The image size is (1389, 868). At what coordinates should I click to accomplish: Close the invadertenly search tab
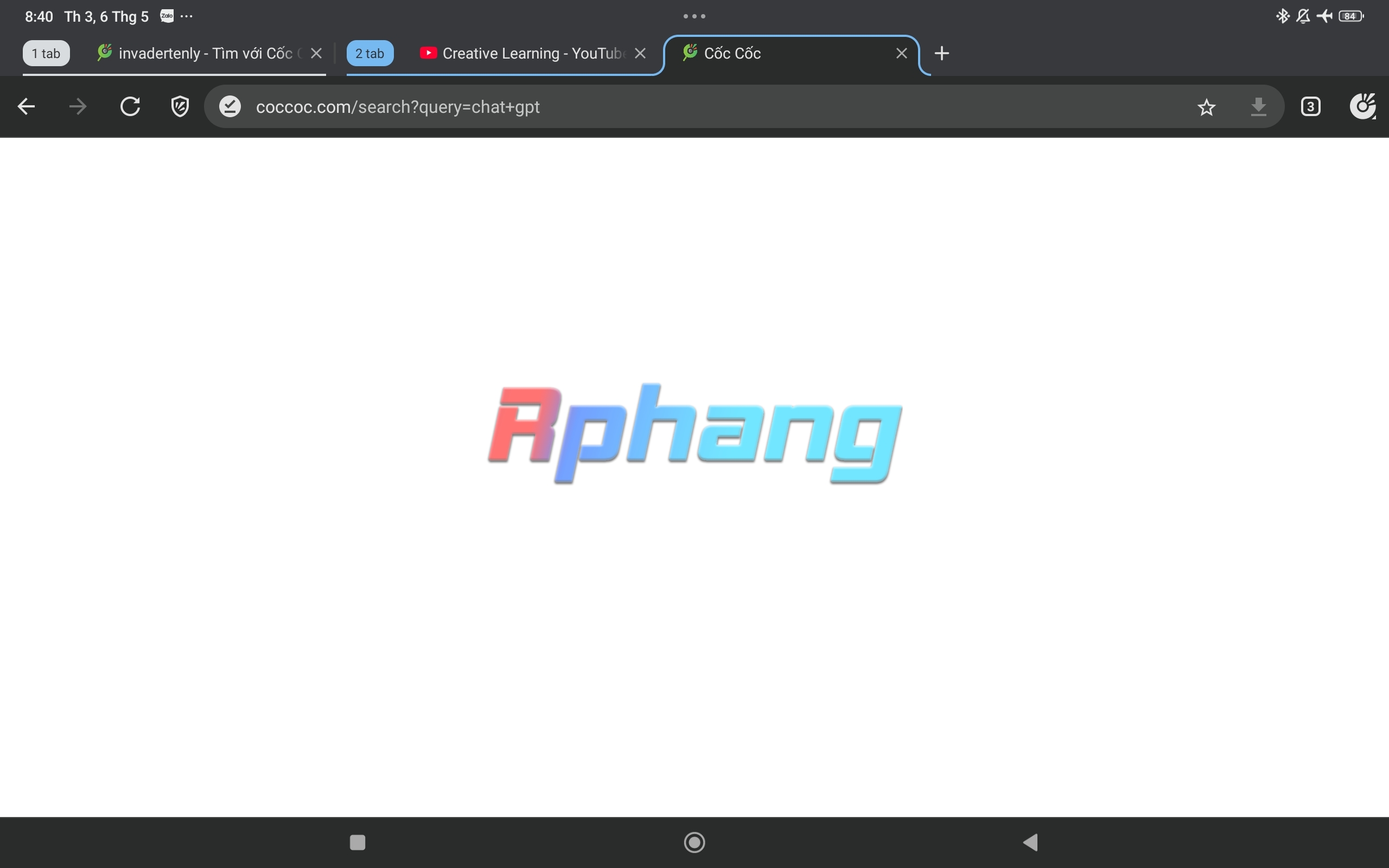click(316, 53)
